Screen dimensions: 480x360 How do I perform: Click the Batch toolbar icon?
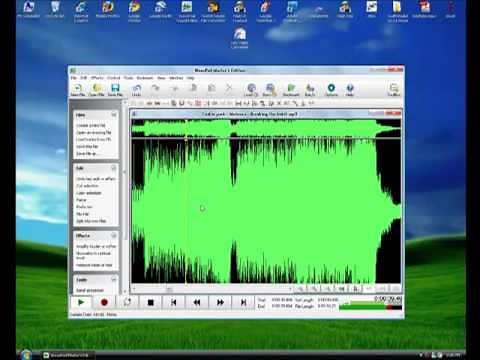click(310, 89)
